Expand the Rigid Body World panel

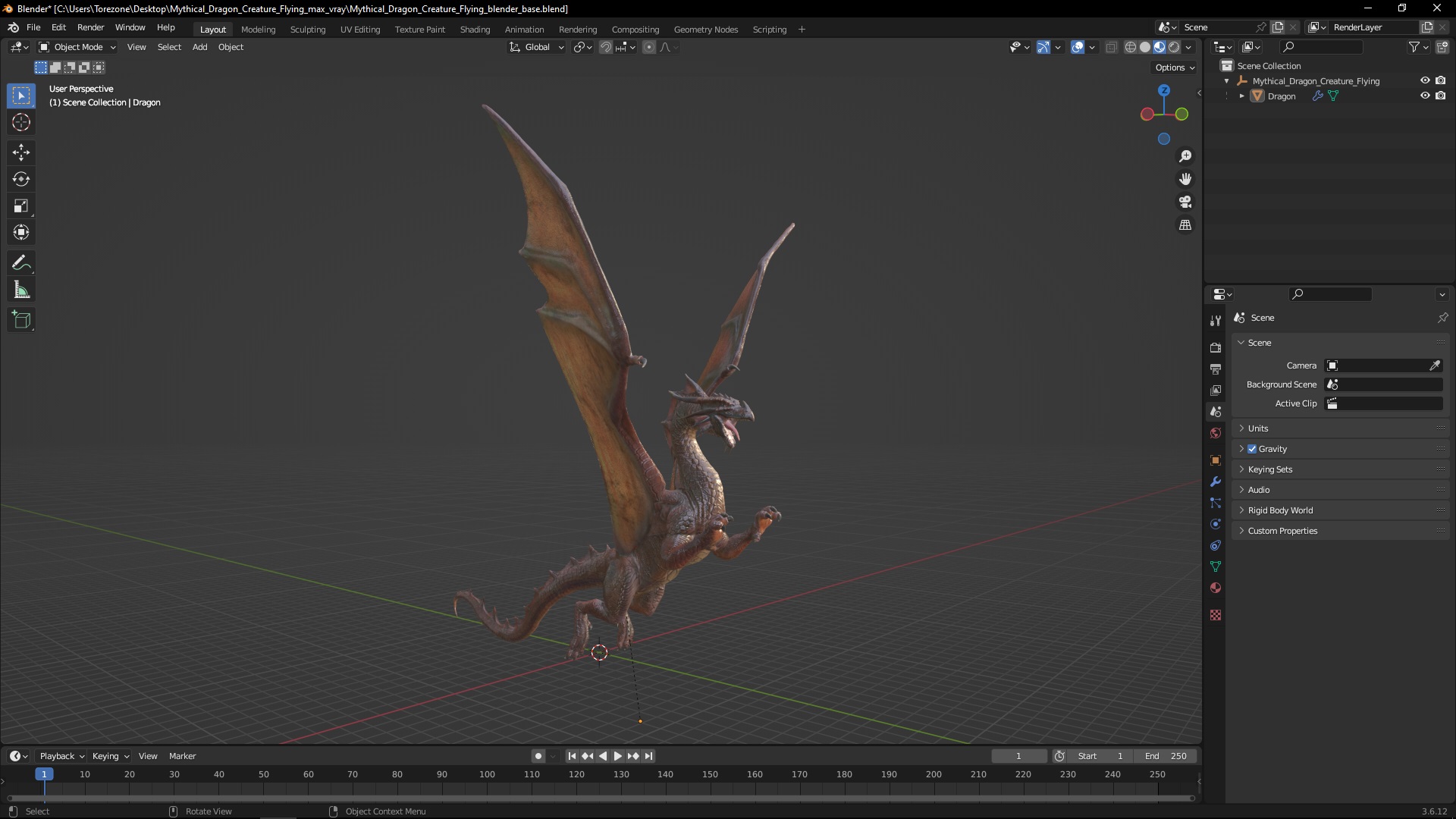[1340, 510]
